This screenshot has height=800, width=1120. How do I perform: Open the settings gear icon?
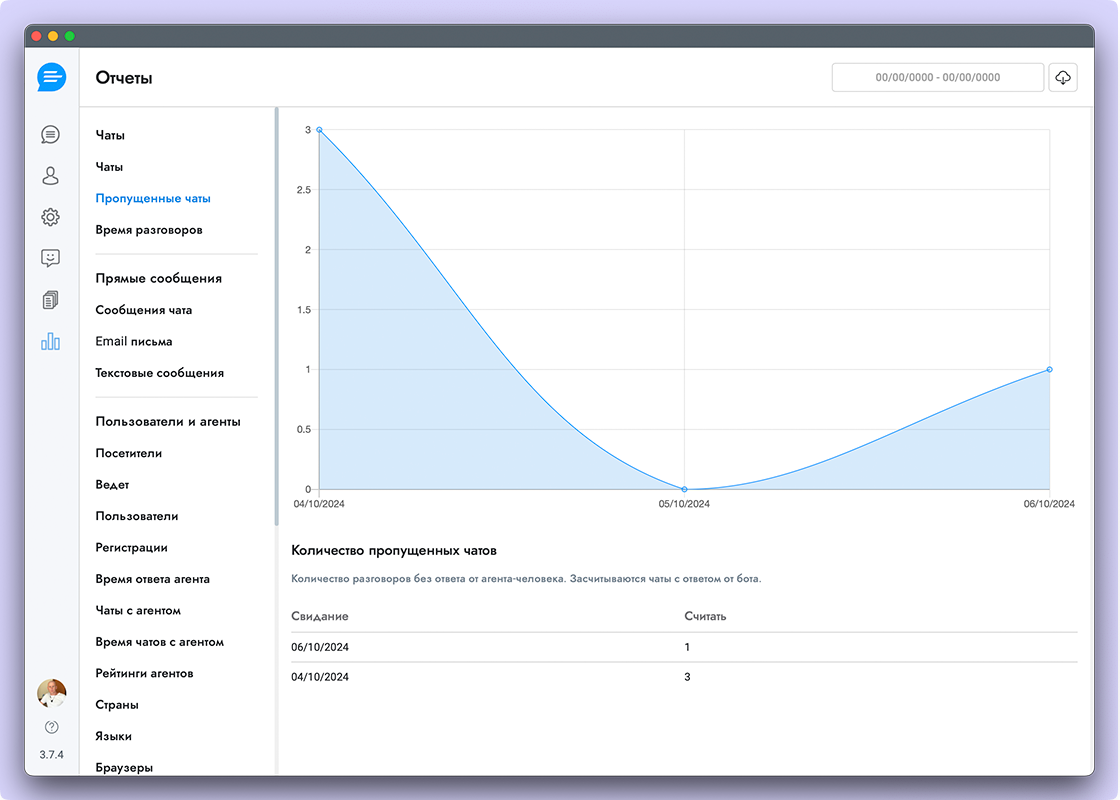pos(50,217)
